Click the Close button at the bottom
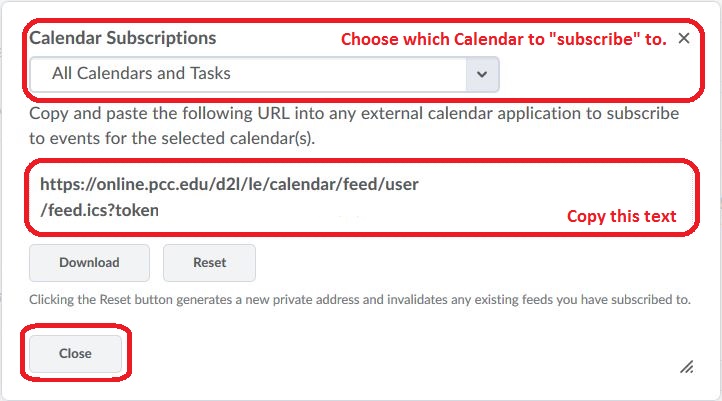The height and width of the screenshot is (401, 722). tap(75, 353)
